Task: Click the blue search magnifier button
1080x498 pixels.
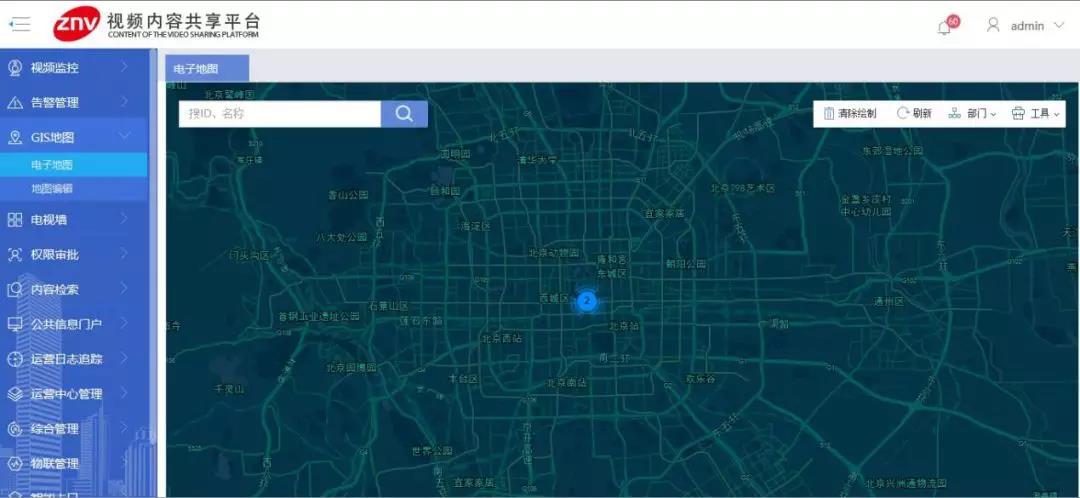Action: click(x=404, y=114)
